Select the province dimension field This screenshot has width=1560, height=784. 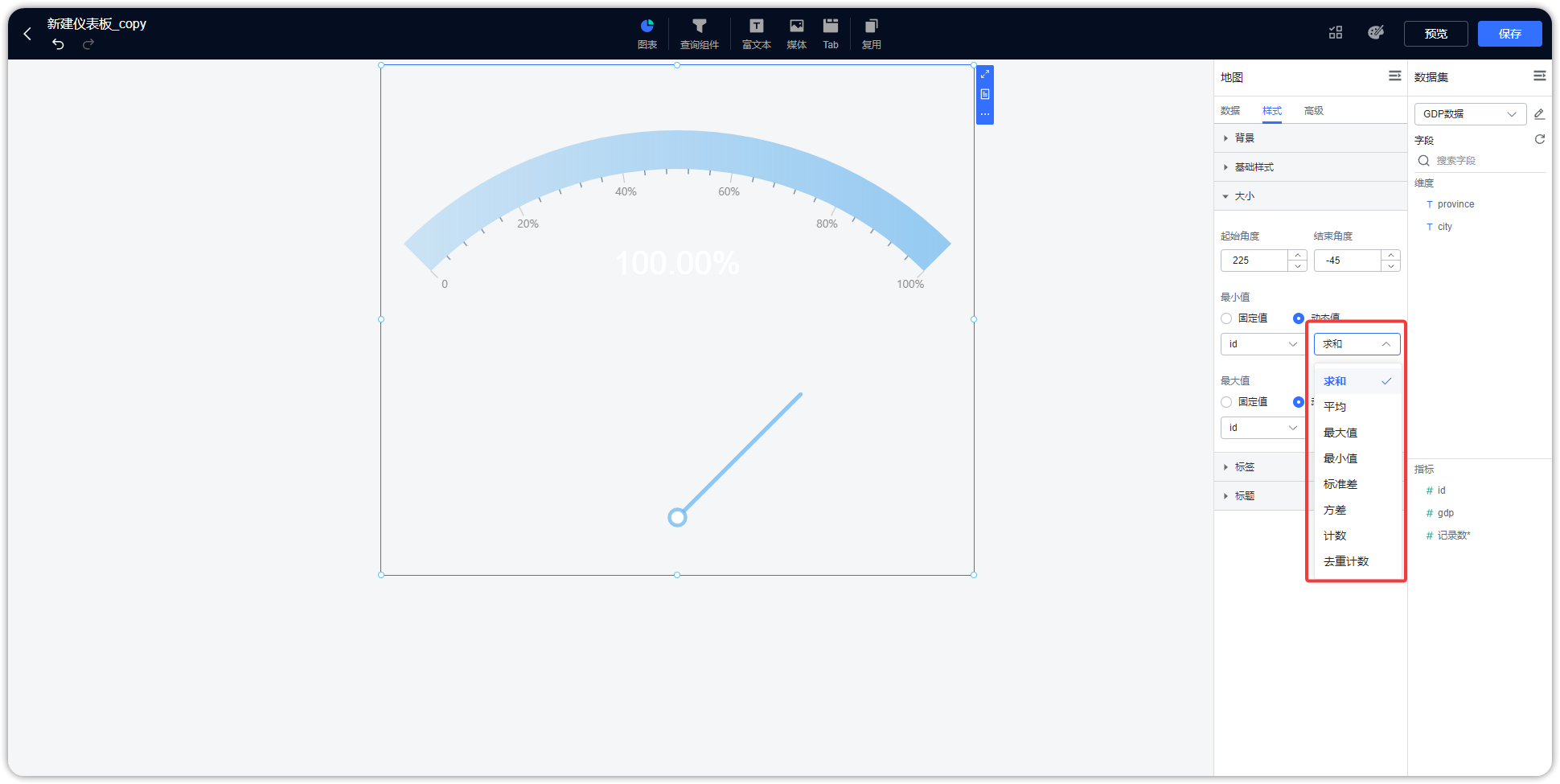coord(1455,204)
